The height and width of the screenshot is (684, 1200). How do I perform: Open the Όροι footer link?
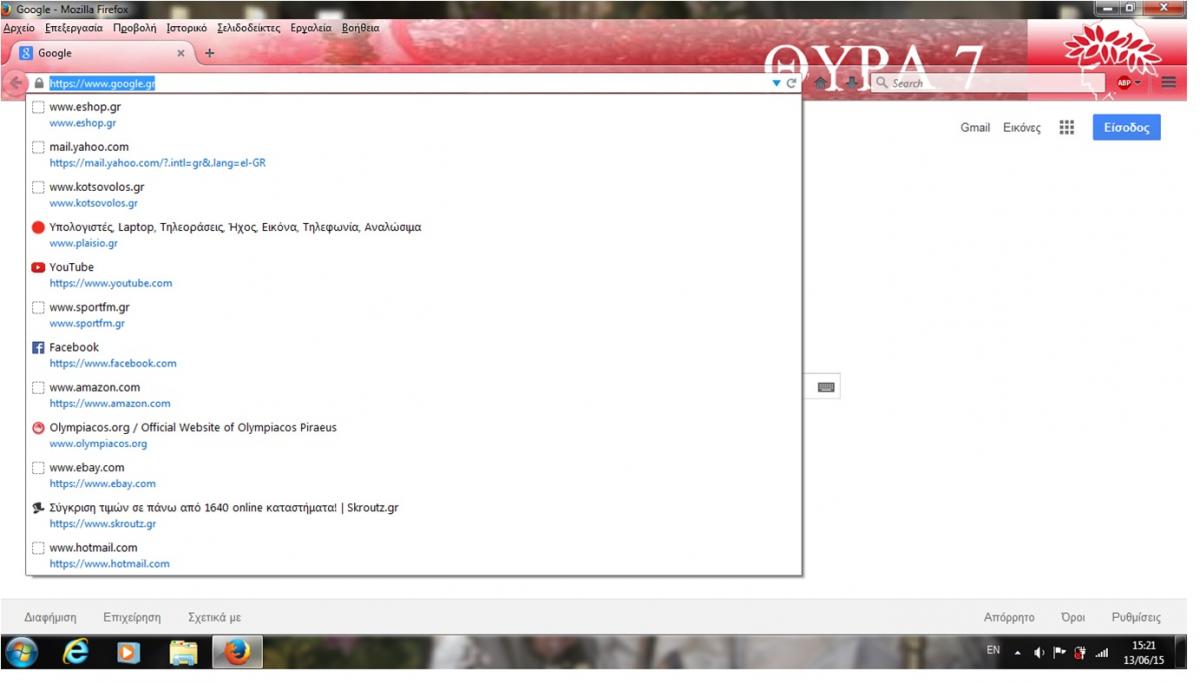tap(1073, 617)
